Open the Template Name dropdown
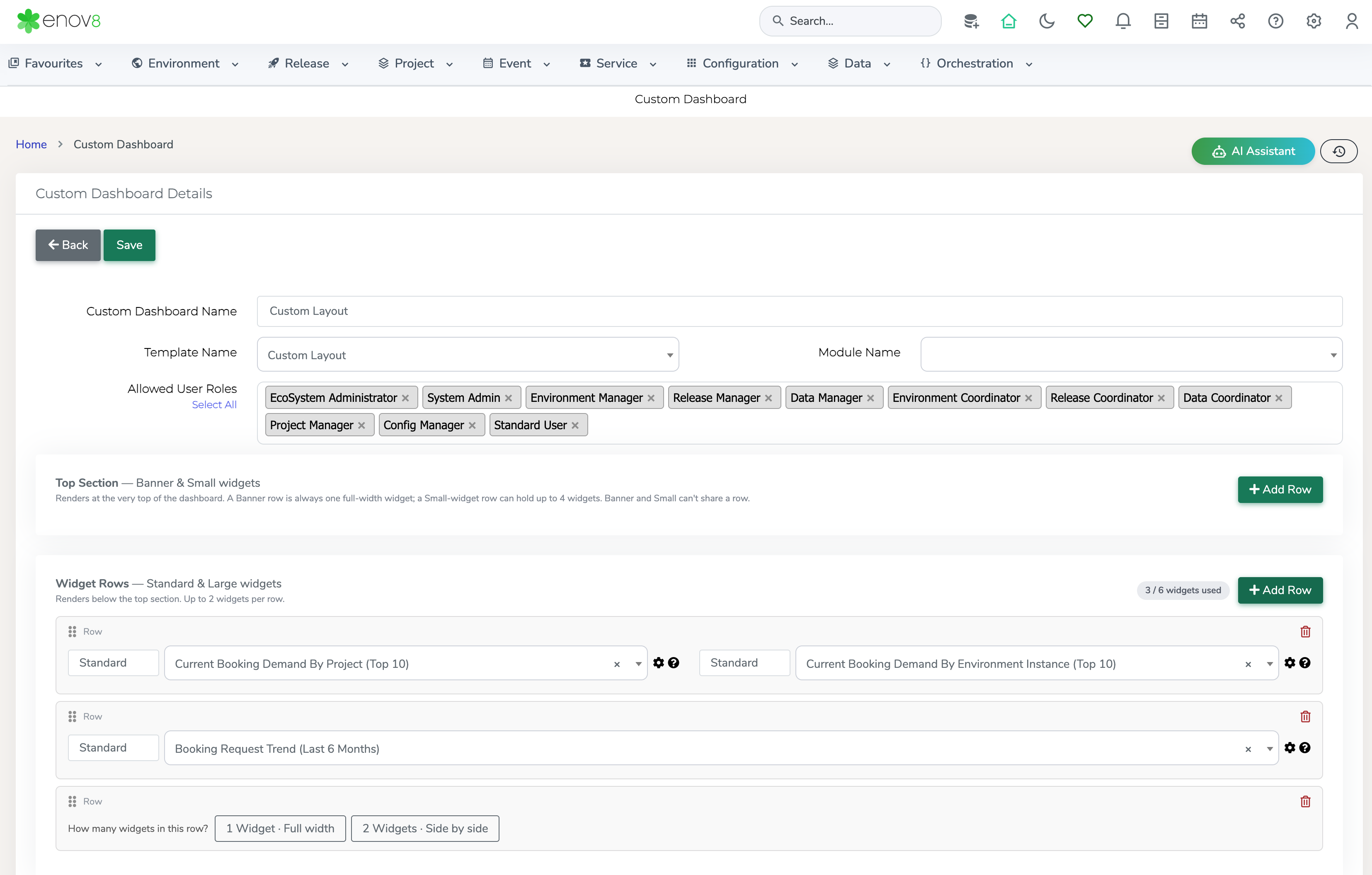Screen dimensions: 1372x875 point(468,354)
